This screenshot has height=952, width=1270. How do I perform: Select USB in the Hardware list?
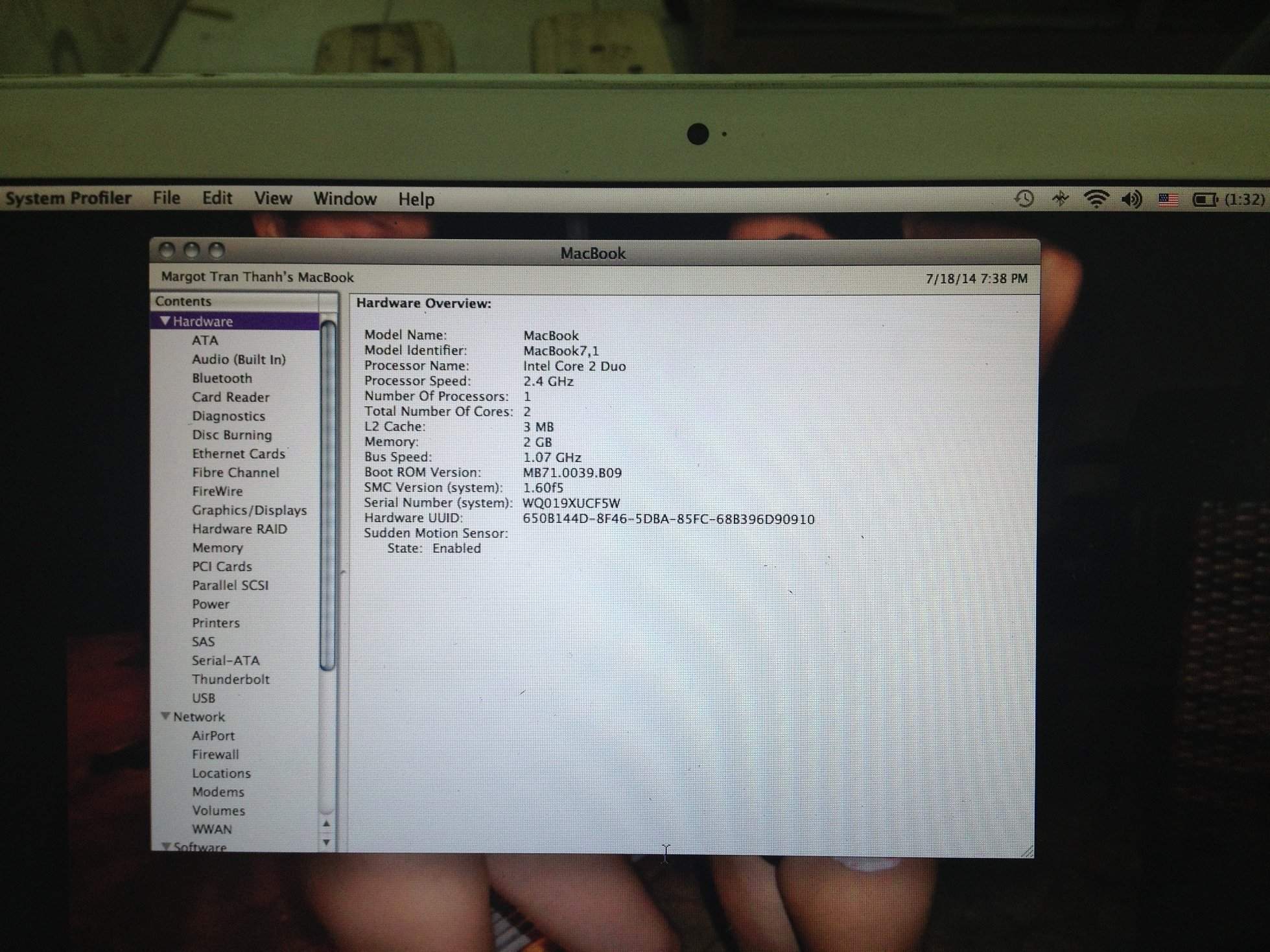pos(204,698)
